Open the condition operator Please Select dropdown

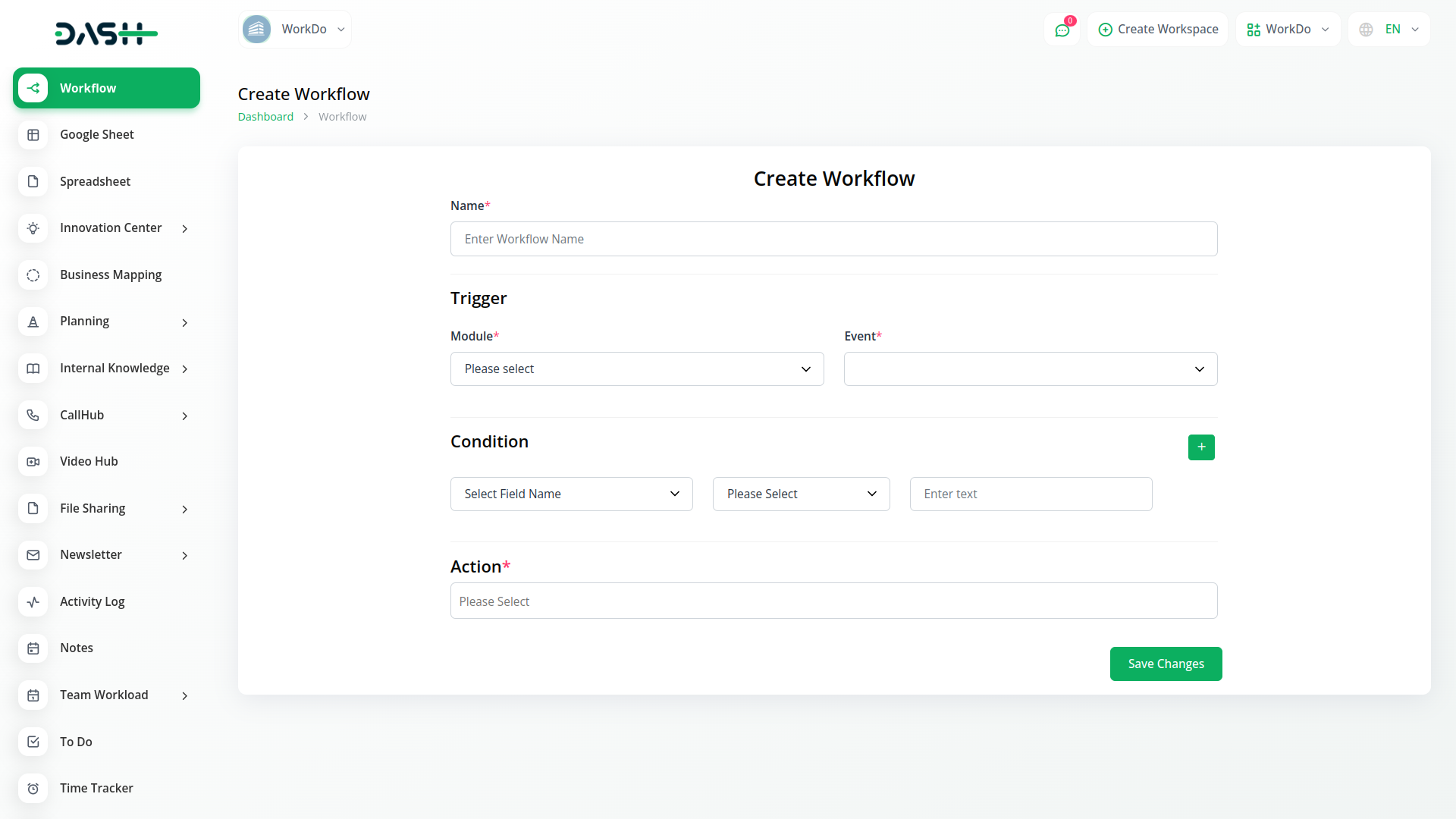801,494
